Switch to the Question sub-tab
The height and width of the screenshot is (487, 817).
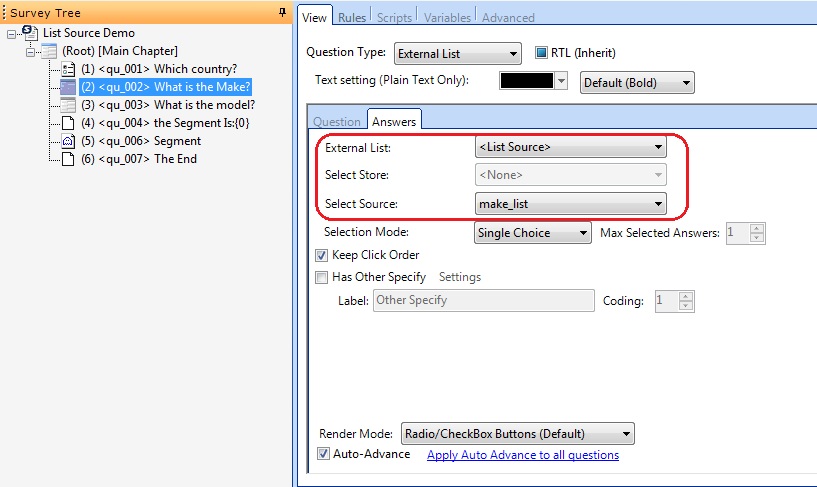coord(337,121)
